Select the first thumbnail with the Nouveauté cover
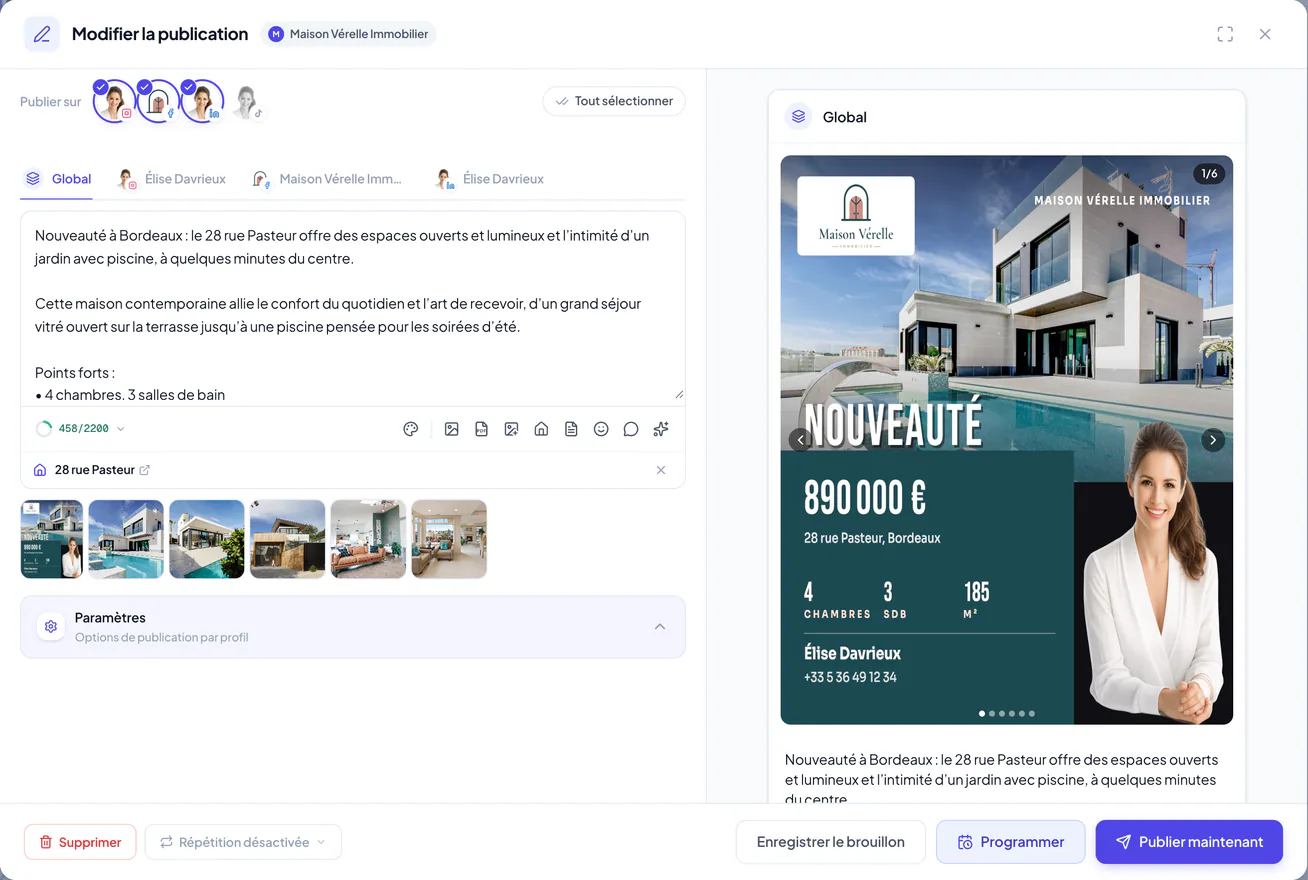Image resolution: width=1308 pixels, height=880 pixels. (52, 539)
